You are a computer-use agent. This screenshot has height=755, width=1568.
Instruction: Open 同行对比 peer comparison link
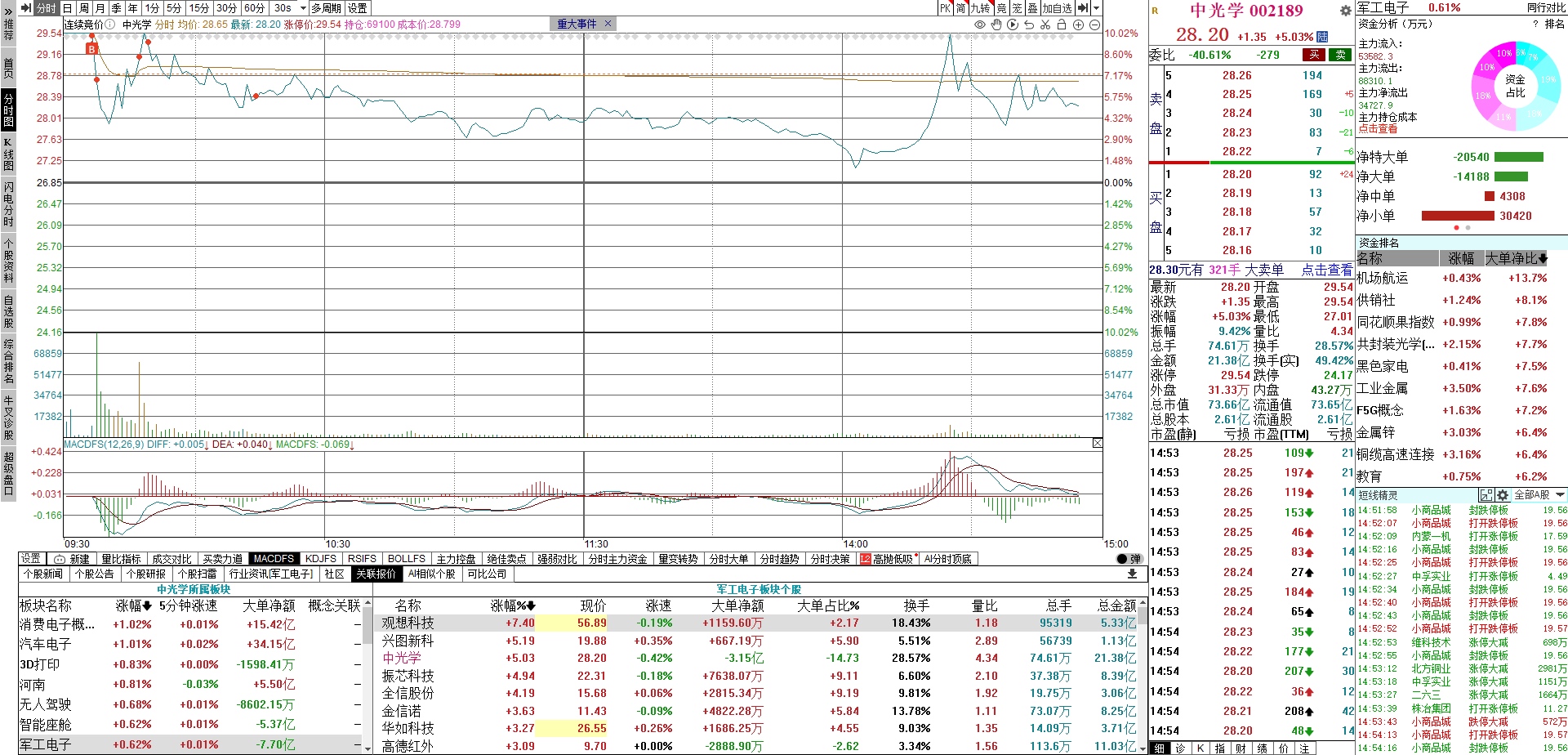[1546, 7]
